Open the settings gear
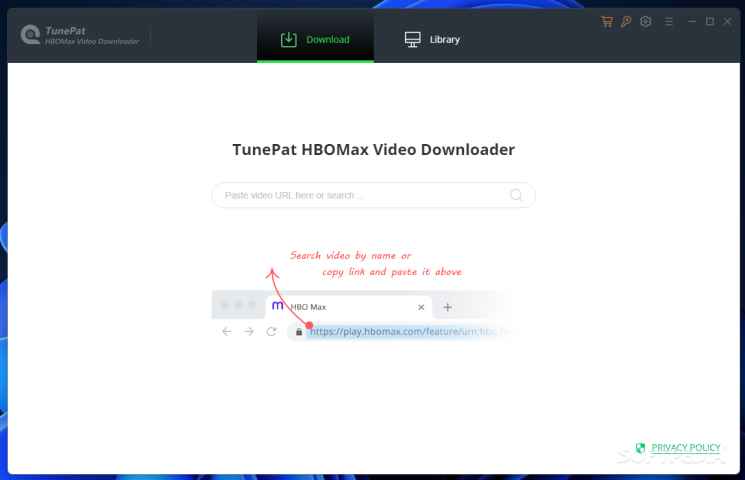Screen dimensions: 745x480 coord(646,21)
